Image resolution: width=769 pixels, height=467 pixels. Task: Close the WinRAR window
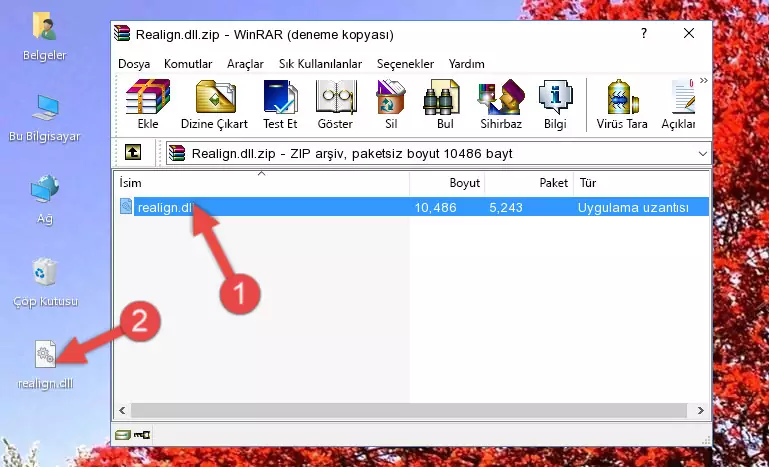(x=689, y=33)
